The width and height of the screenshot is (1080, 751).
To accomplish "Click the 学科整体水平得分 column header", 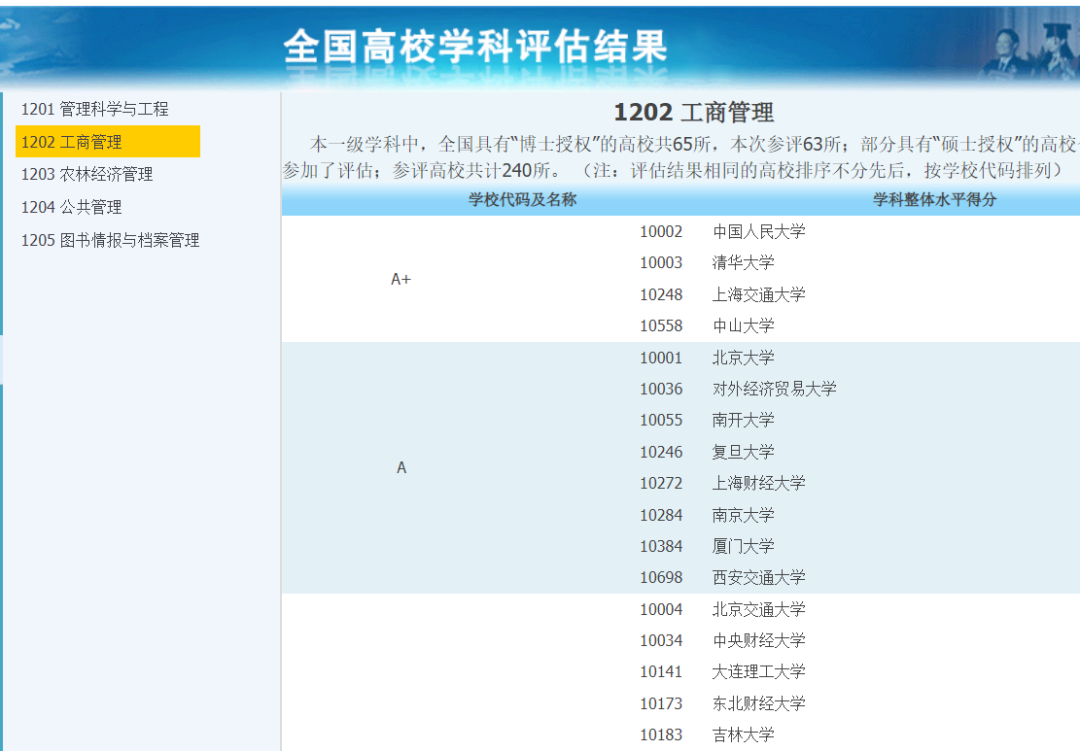I will [934, 200].
